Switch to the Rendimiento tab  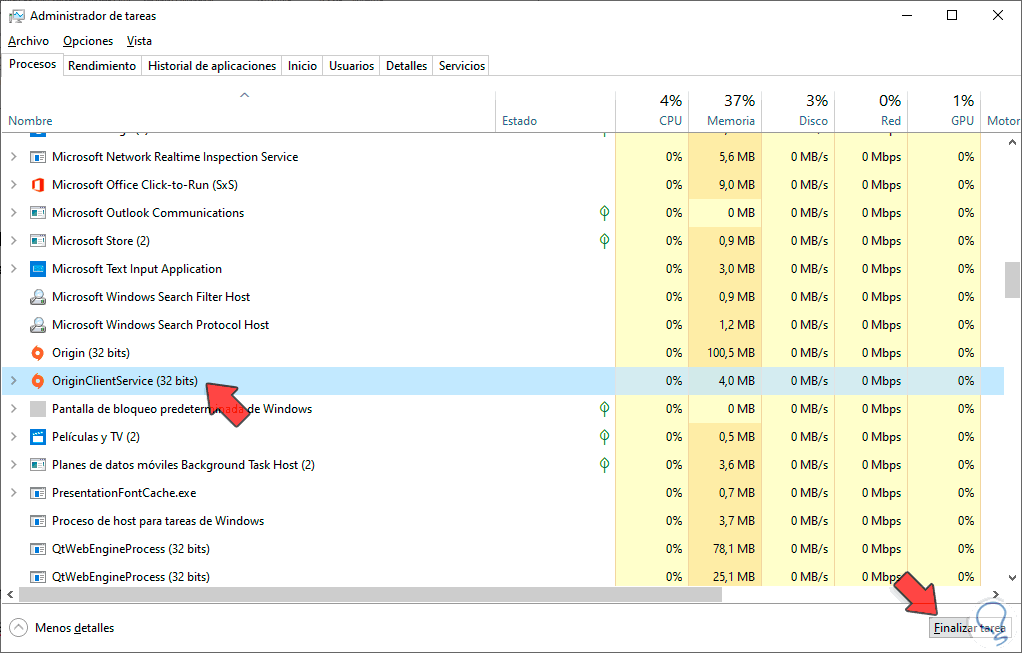coord(102,66)
